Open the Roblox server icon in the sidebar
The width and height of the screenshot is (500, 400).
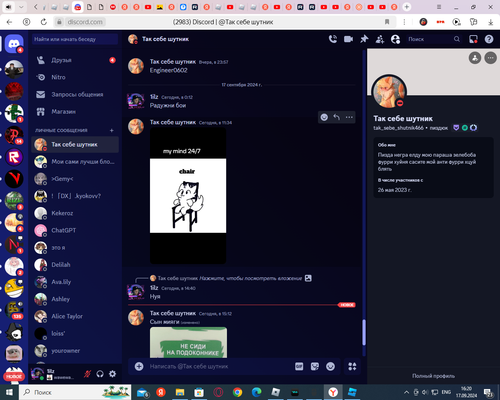[14, 157]
